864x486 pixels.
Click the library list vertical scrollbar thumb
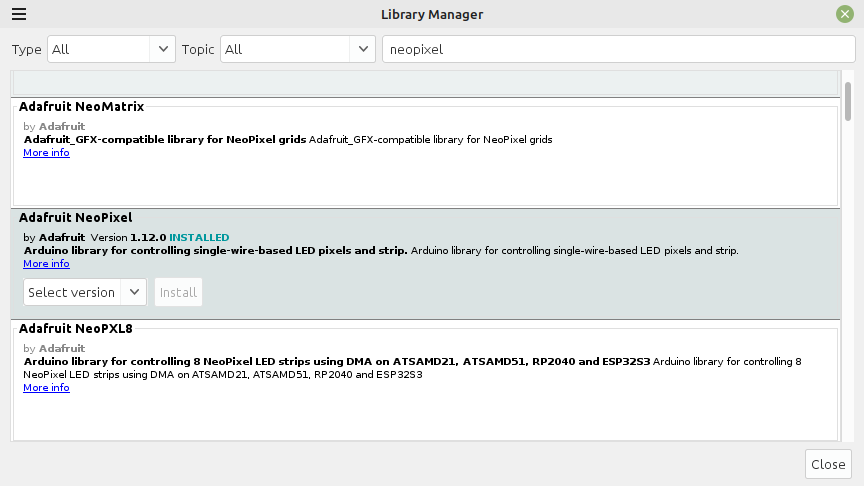tap(847, 101)
